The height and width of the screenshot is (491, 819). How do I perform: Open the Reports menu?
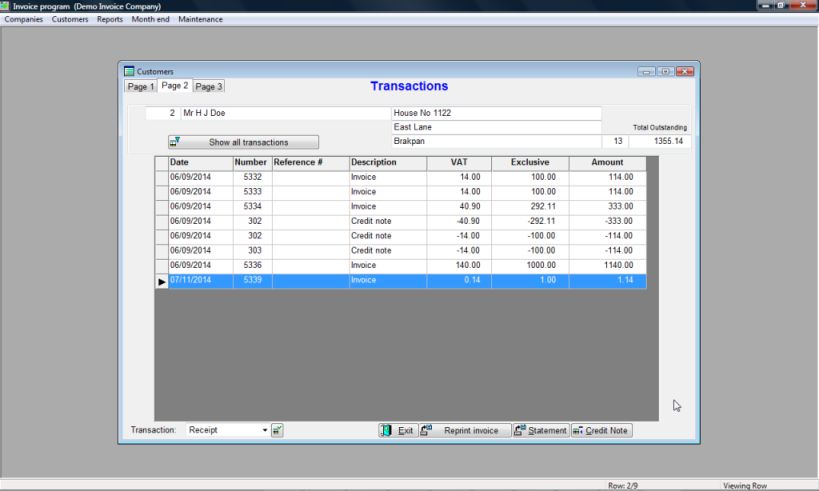pos(110,20)
